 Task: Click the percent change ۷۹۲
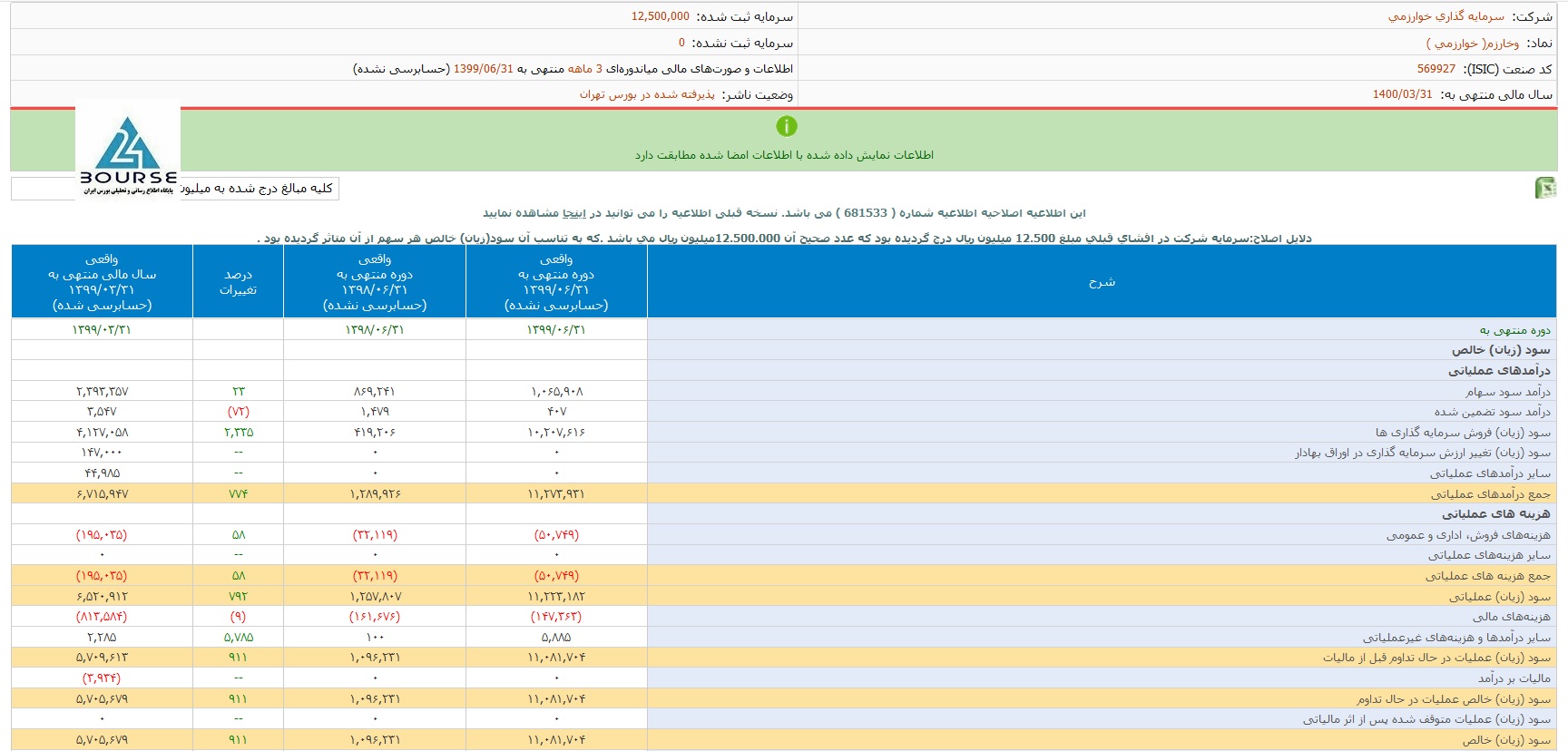238,597
